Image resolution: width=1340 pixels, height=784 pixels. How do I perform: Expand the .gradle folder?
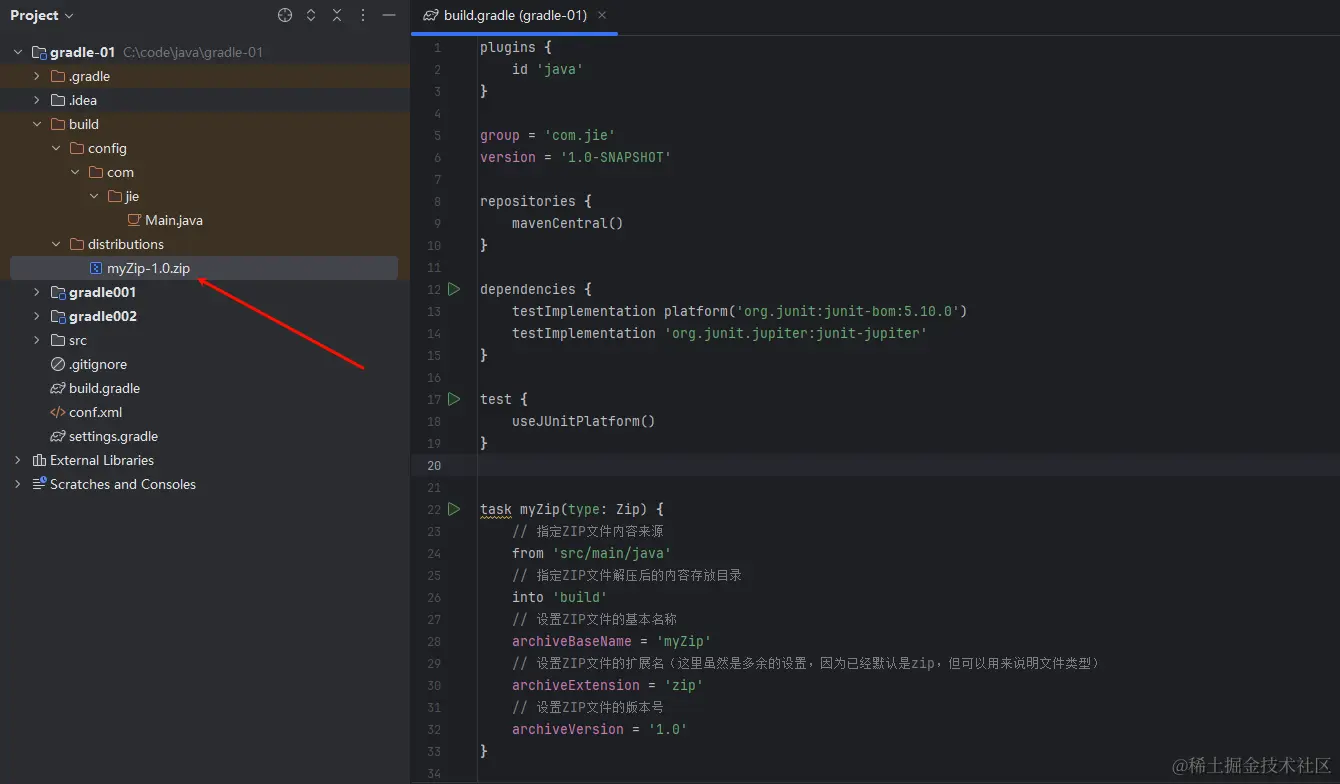click(37, 76)
